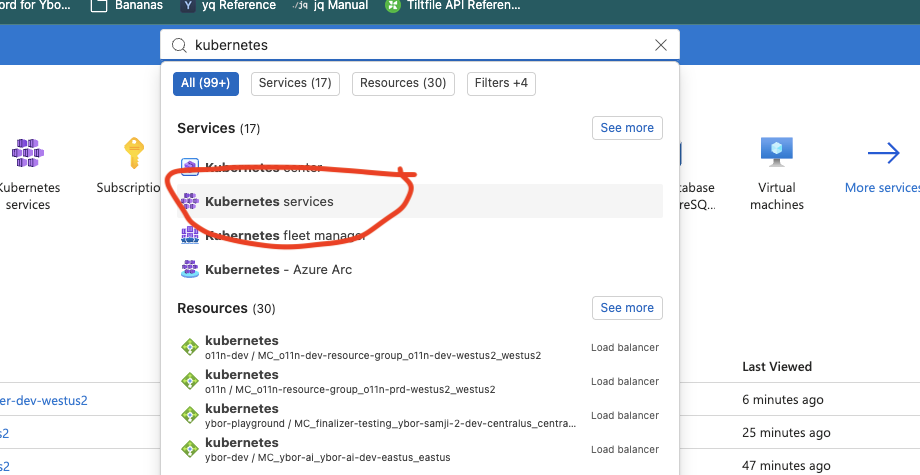The image size is (920, 475).
Task: Open jq Manual bookmark
Action: pos(330,5)
